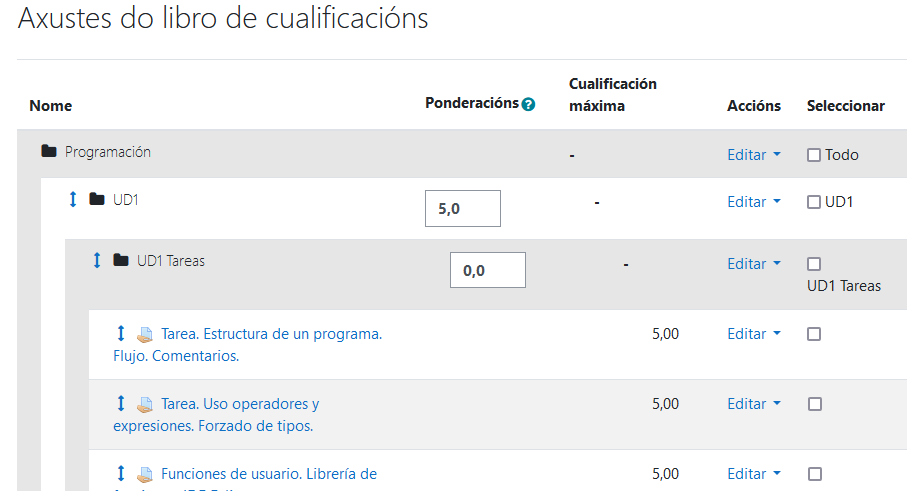Click the Ponderacións help question-mark icon
916x491 pixels.
[529, 104]
